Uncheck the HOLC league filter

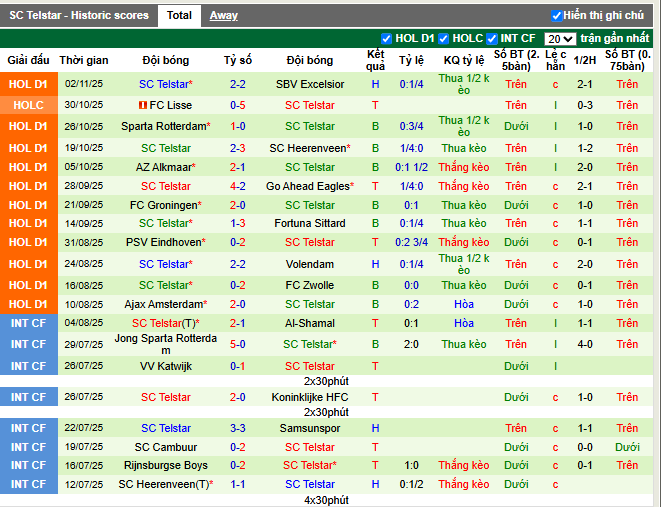coord(443,39)
